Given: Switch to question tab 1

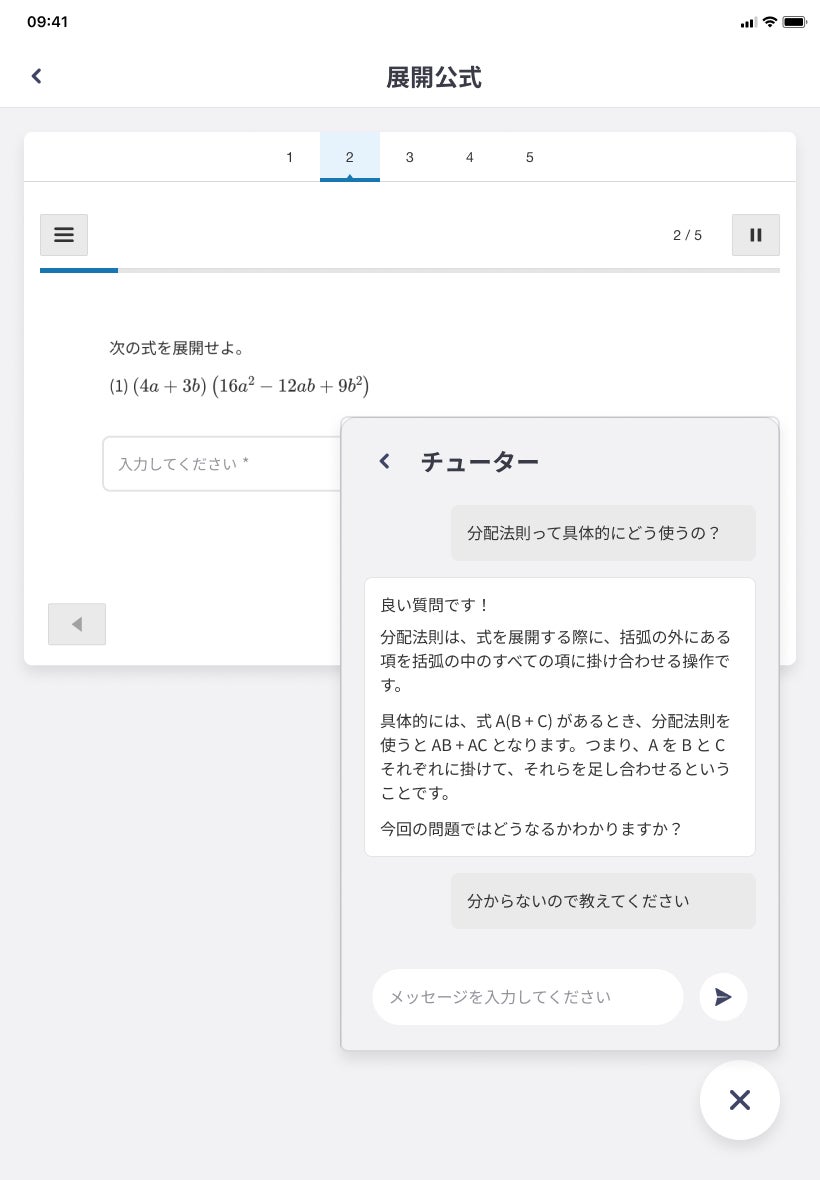Looking at the screenshot, I should click(x=290, y=157).
